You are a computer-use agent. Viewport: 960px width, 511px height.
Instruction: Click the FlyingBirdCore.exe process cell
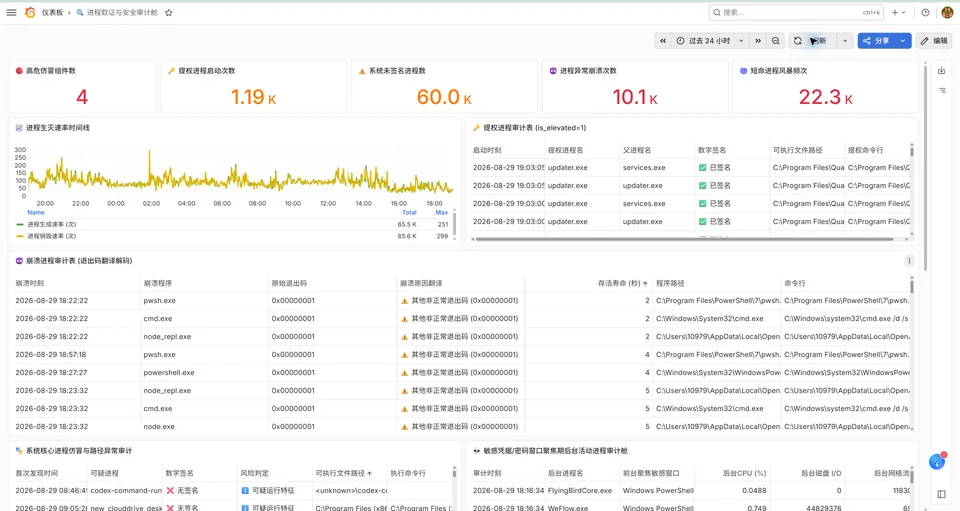click(580, 490)
